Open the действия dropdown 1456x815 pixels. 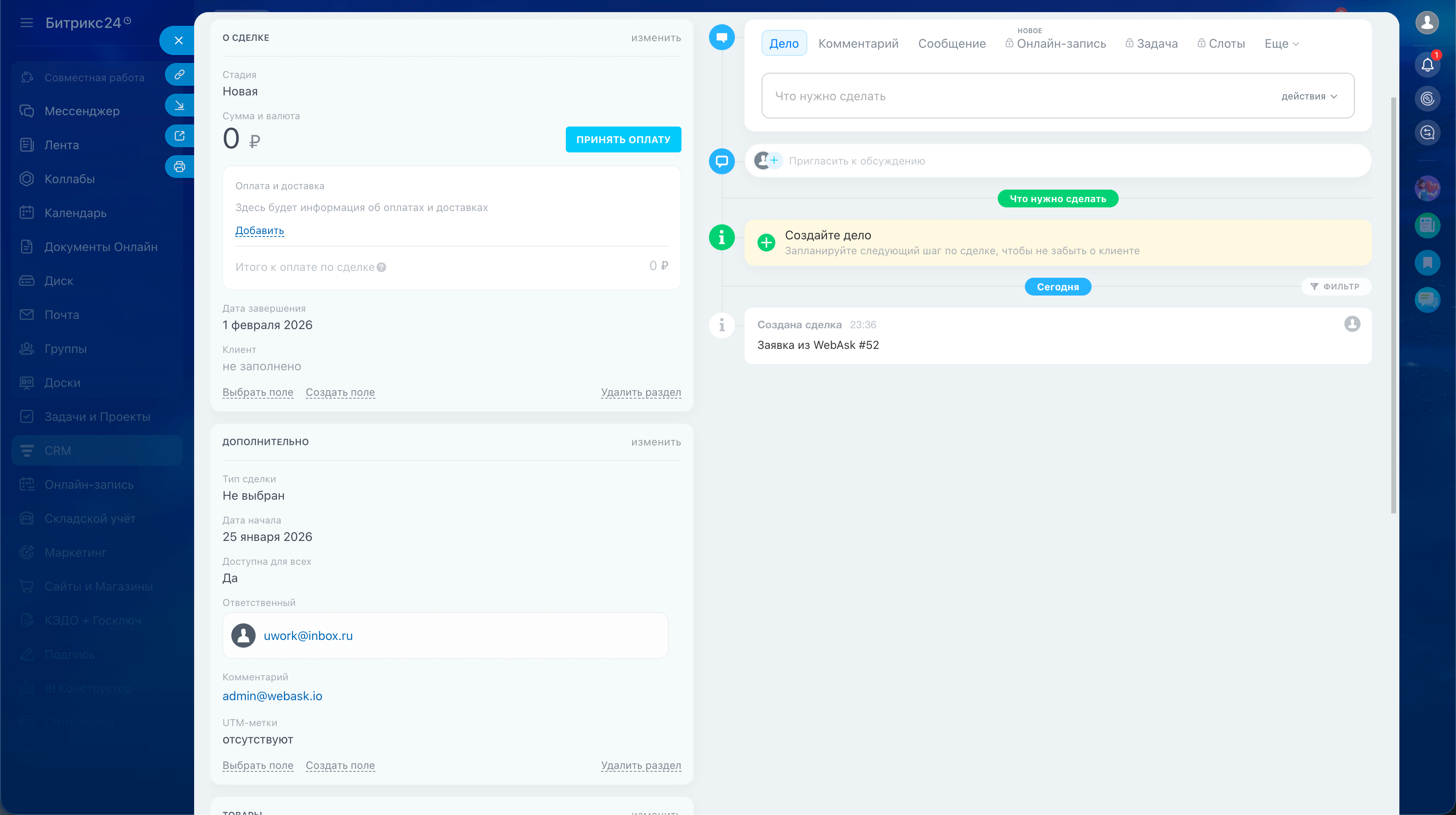1308,96
